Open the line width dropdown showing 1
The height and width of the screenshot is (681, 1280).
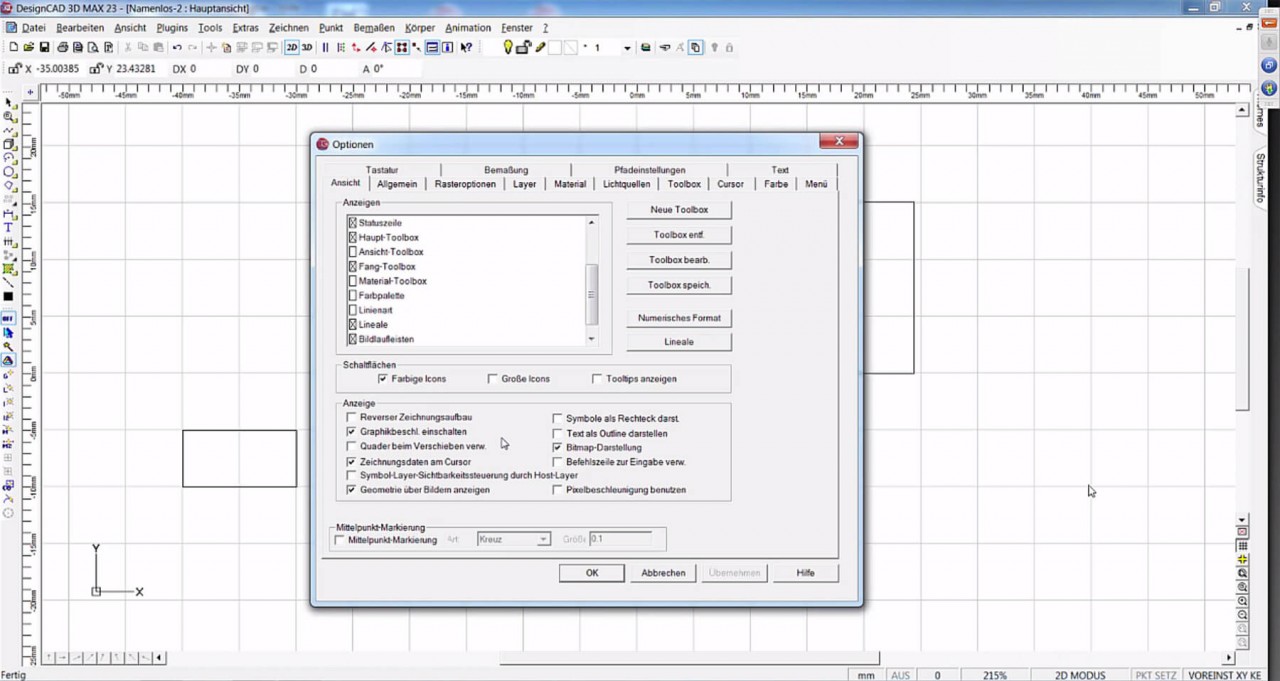tap(627, 47)
